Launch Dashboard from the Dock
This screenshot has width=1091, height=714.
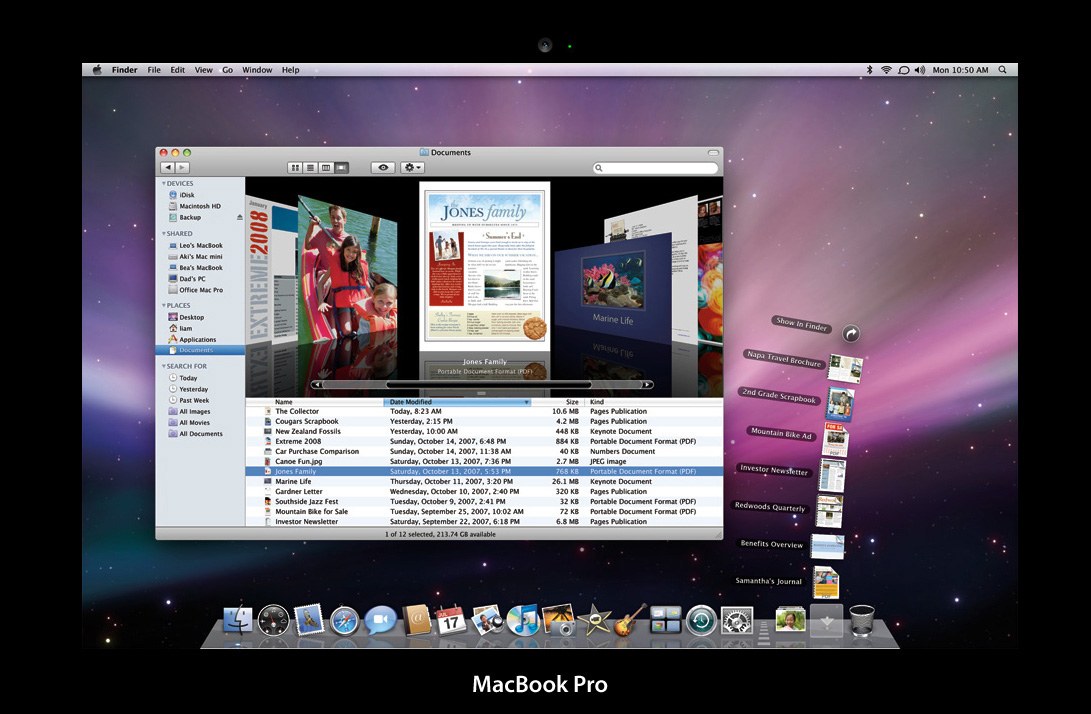(273, 619)
